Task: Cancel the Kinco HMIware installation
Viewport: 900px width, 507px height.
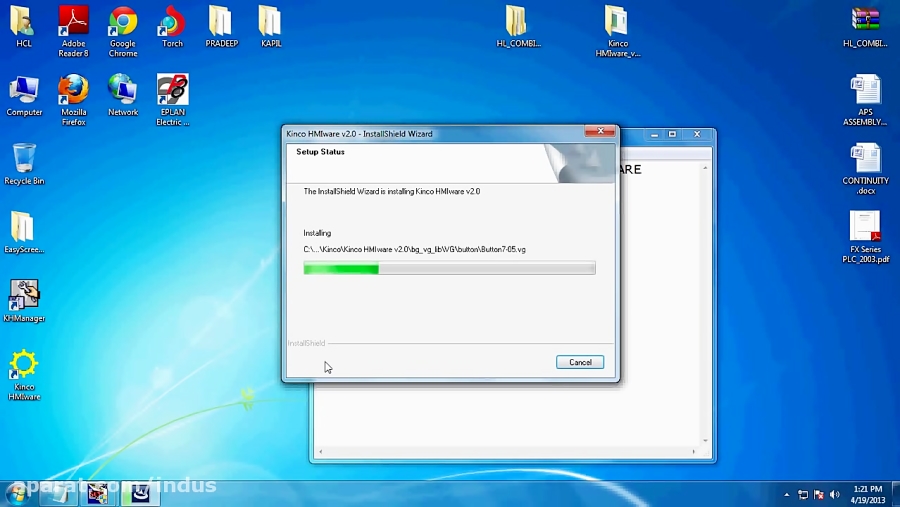Action: pyautogui.click(x=580, y=362)
